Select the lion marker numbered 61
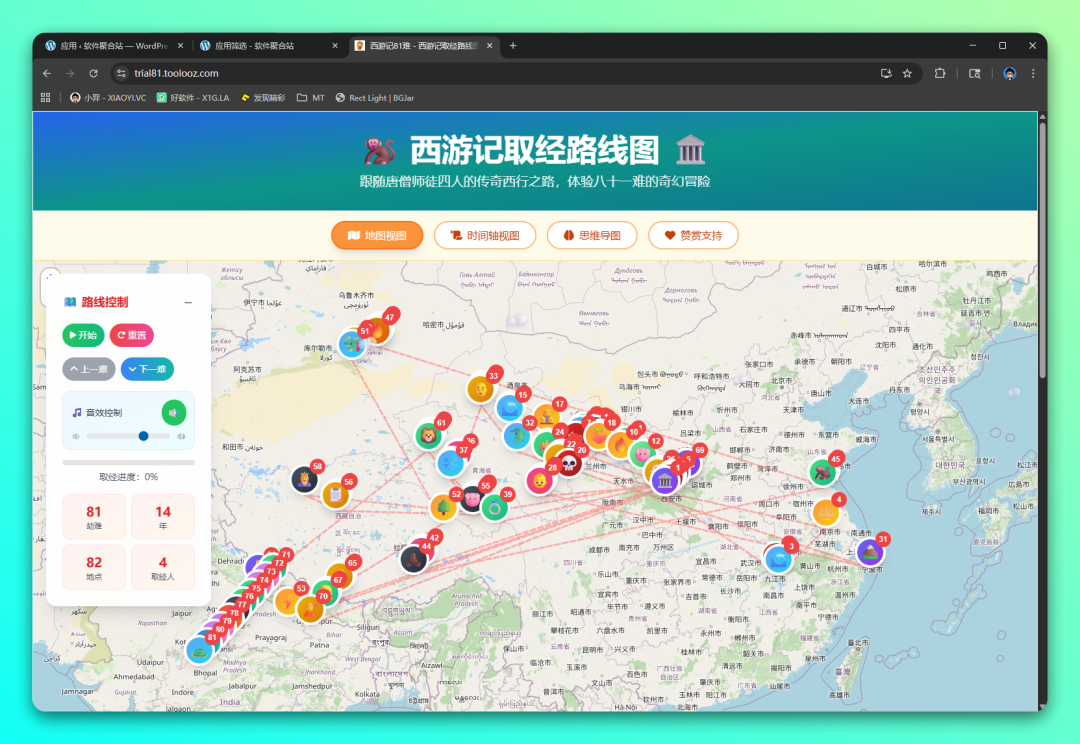 click(x=429, y=436)
